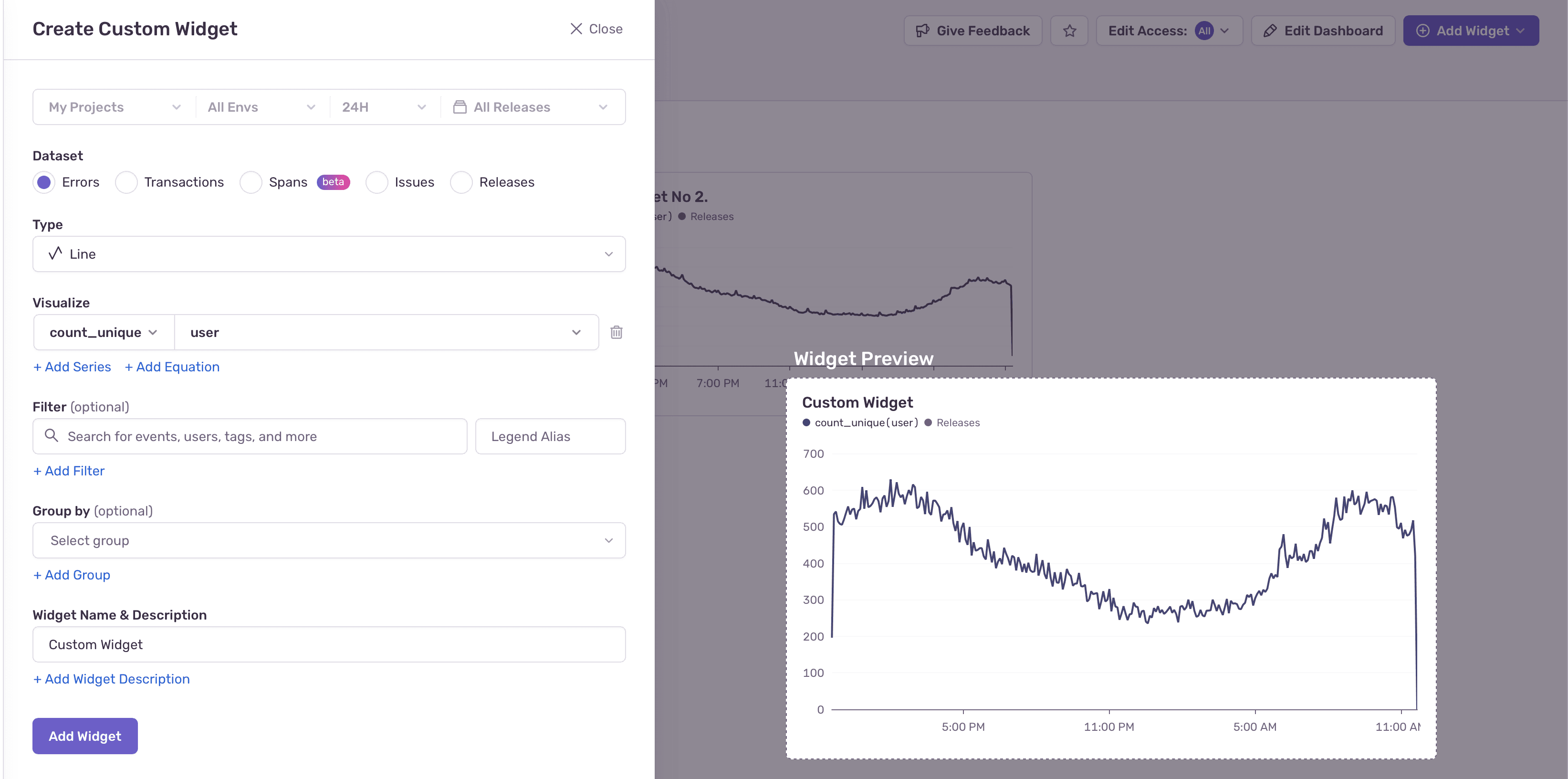Select the Spans dataset radio
The width and height of the screenshot is (1568, 779).
[x=251, y=182]
